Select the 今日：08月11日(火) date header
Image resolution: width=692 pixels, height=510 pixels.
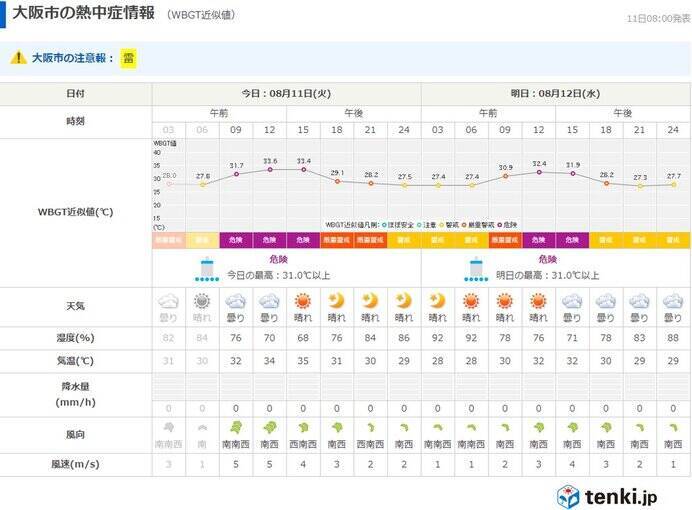pos(286,94)
